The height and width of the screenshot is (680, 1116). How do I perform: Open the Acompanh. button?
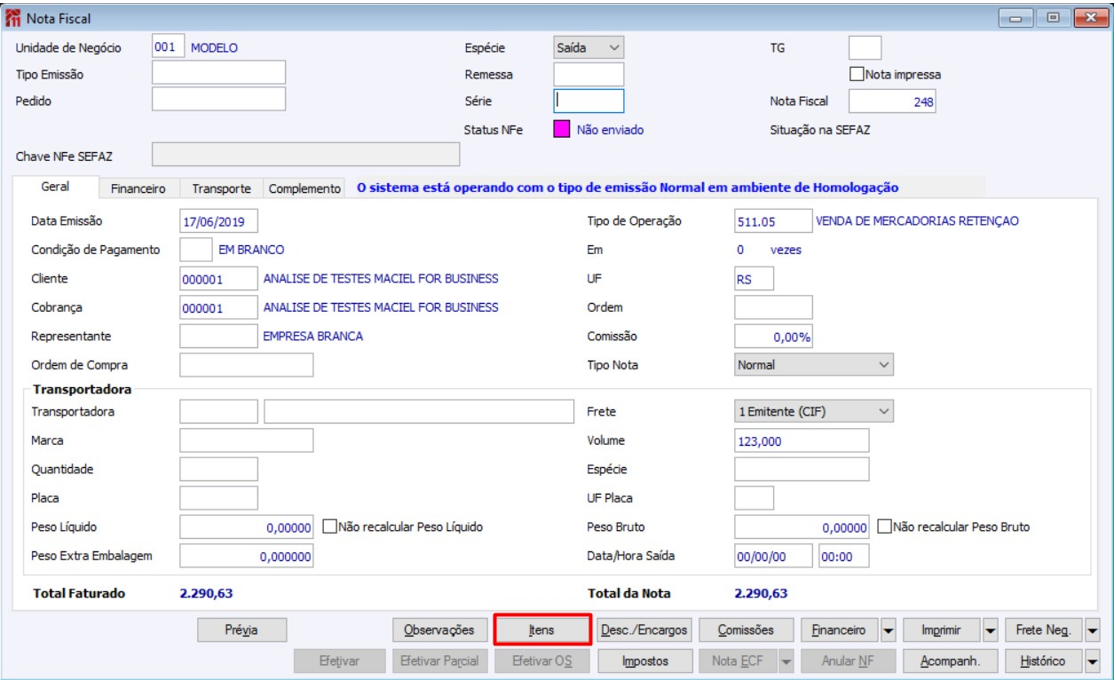click(x=950, y=661)
